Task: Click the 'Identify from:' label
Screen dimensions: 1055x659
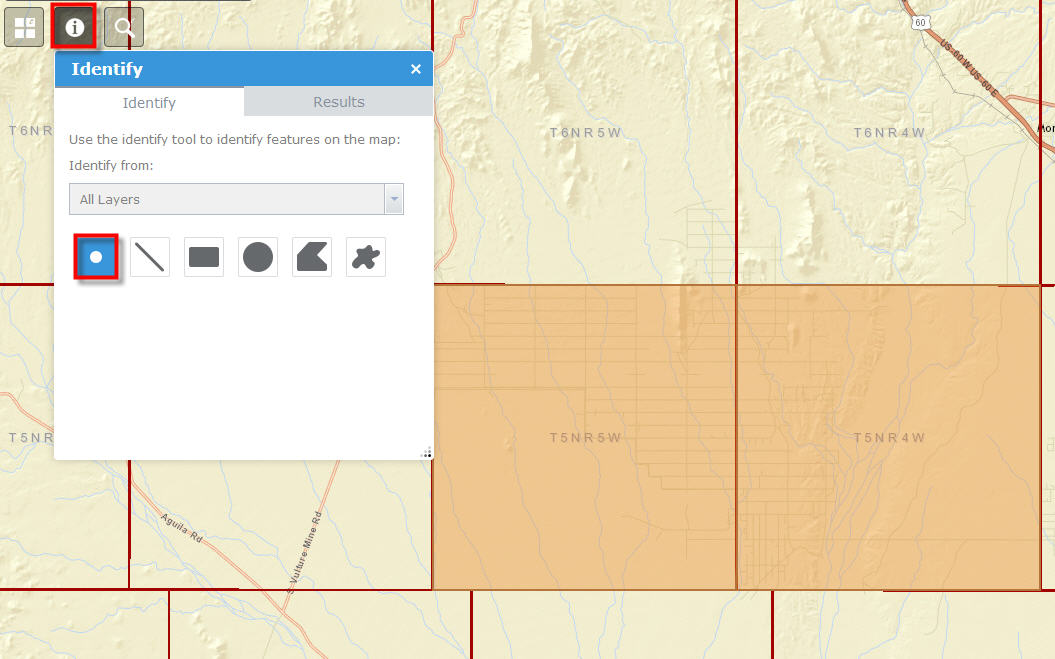Action: point(111,165)
